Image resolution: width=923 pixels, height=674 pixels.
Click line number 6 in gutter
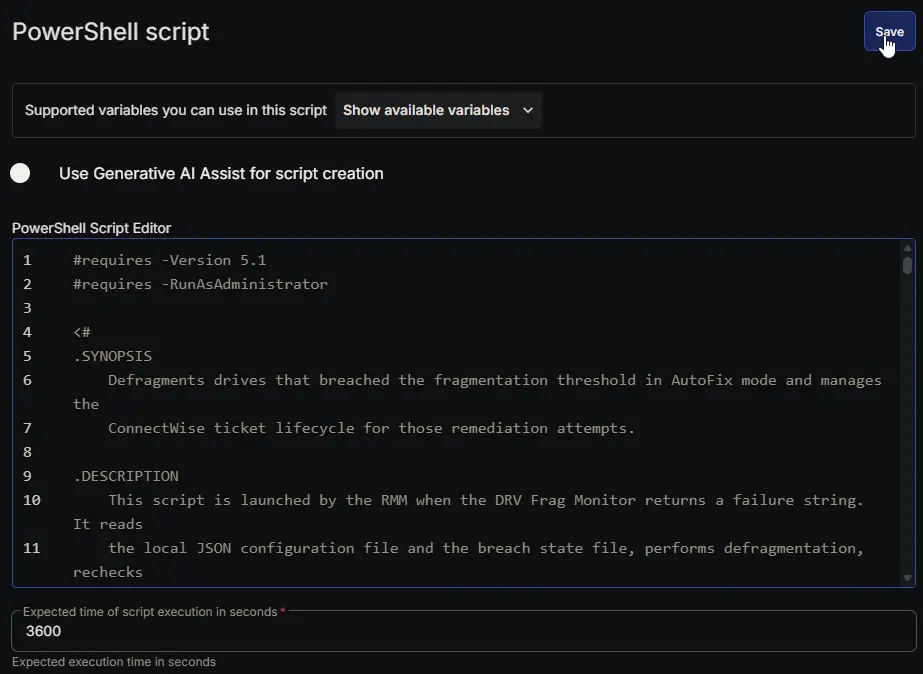click(27, 380)
